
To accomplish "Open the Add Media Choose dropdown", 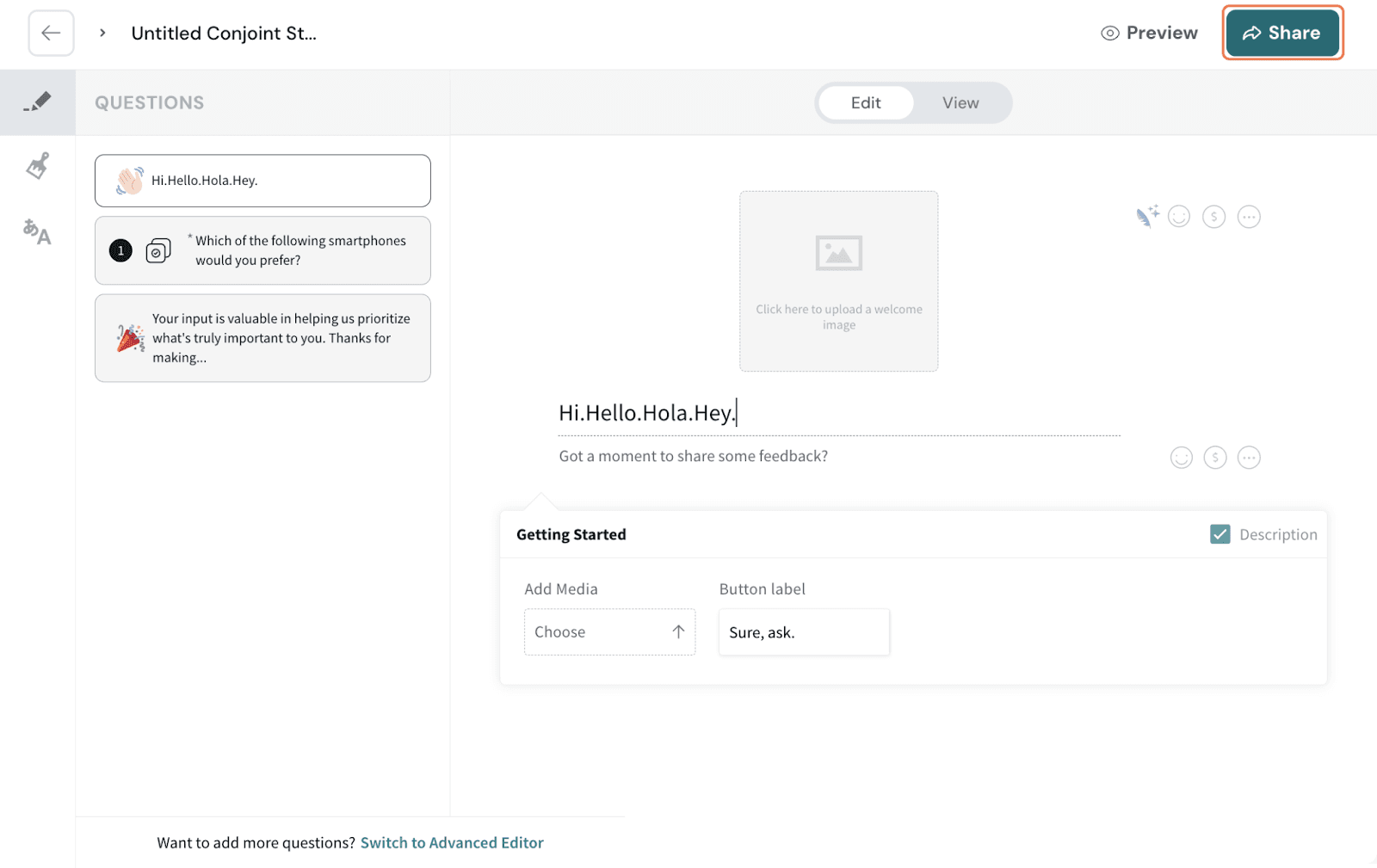I will [609, 632].
